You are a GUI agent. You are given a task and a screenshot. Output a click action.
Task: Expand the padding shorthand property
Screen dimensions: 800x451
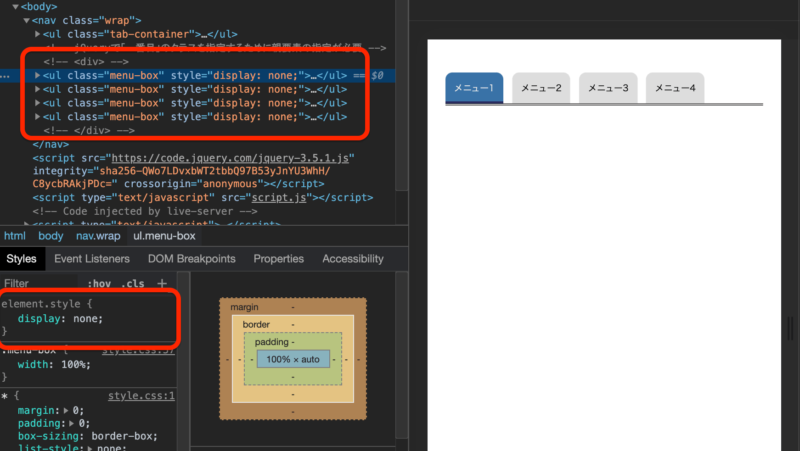[x=71, y=423]
